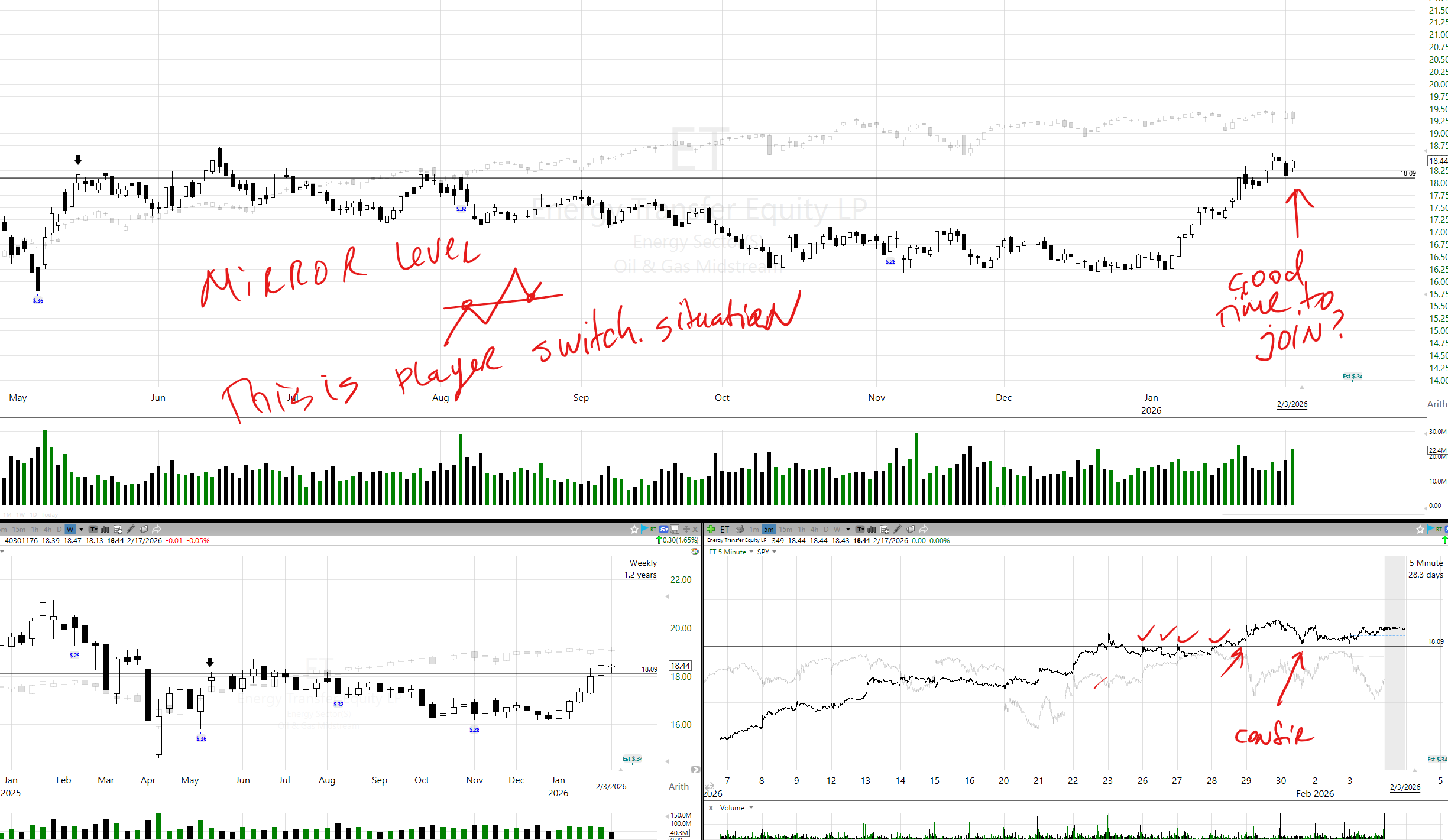
Task: Select the D timeframe in weekly chart
Action: (59, 529)
